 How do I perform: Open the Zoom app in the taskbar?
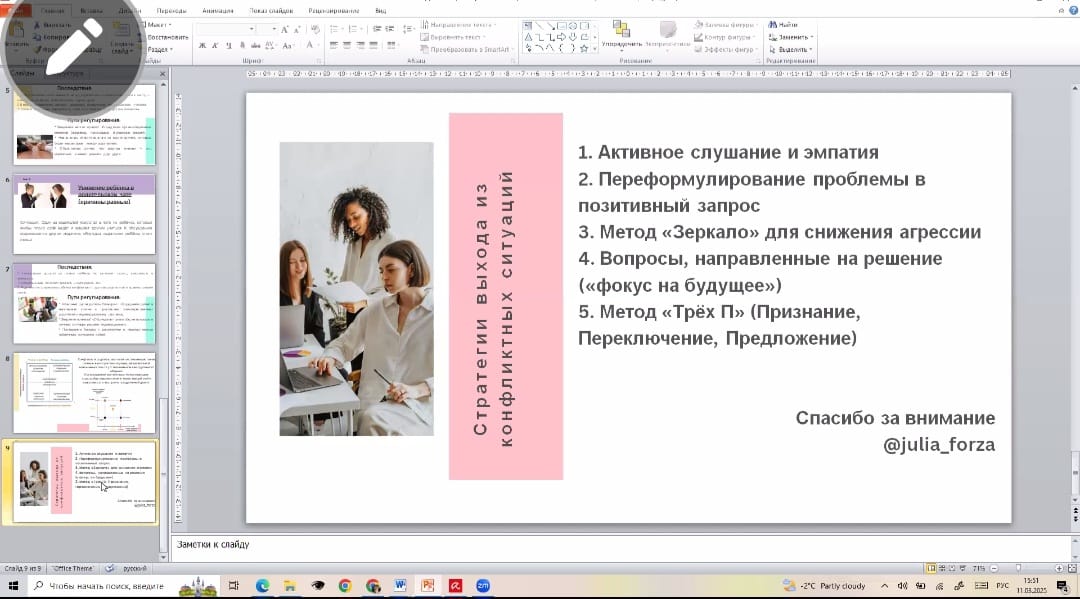click(481, 586)
